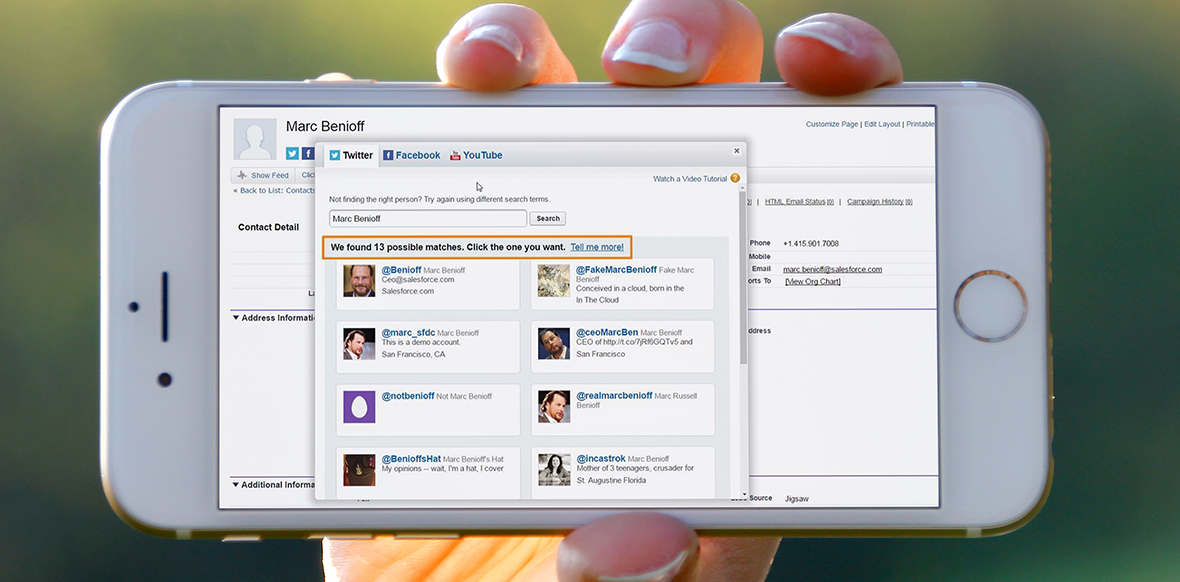Click the 'In The Cloud' location text
The image size is (1180, 582).
click(x=598, y=300)
